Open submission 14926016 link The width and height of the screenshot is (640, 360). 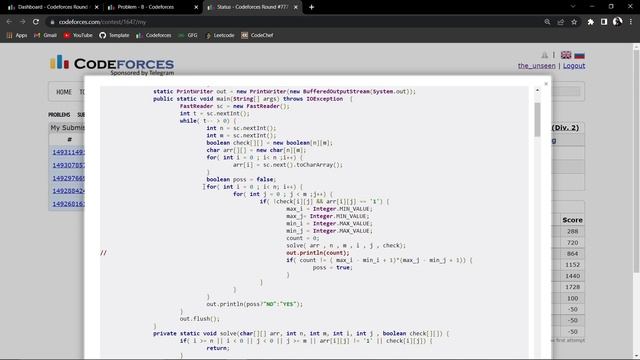pyautogui.click(x=69, y=204)
